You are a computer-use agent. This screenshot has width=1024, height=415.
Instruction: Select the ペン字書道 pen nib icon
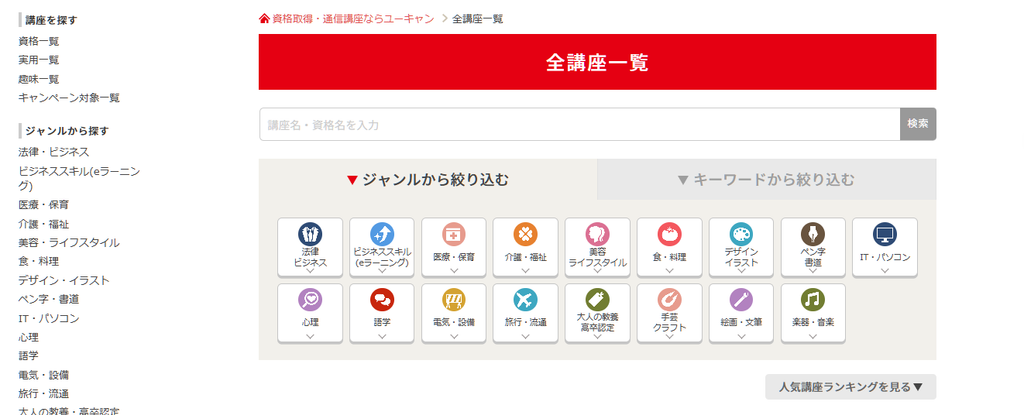pos(813,234)
